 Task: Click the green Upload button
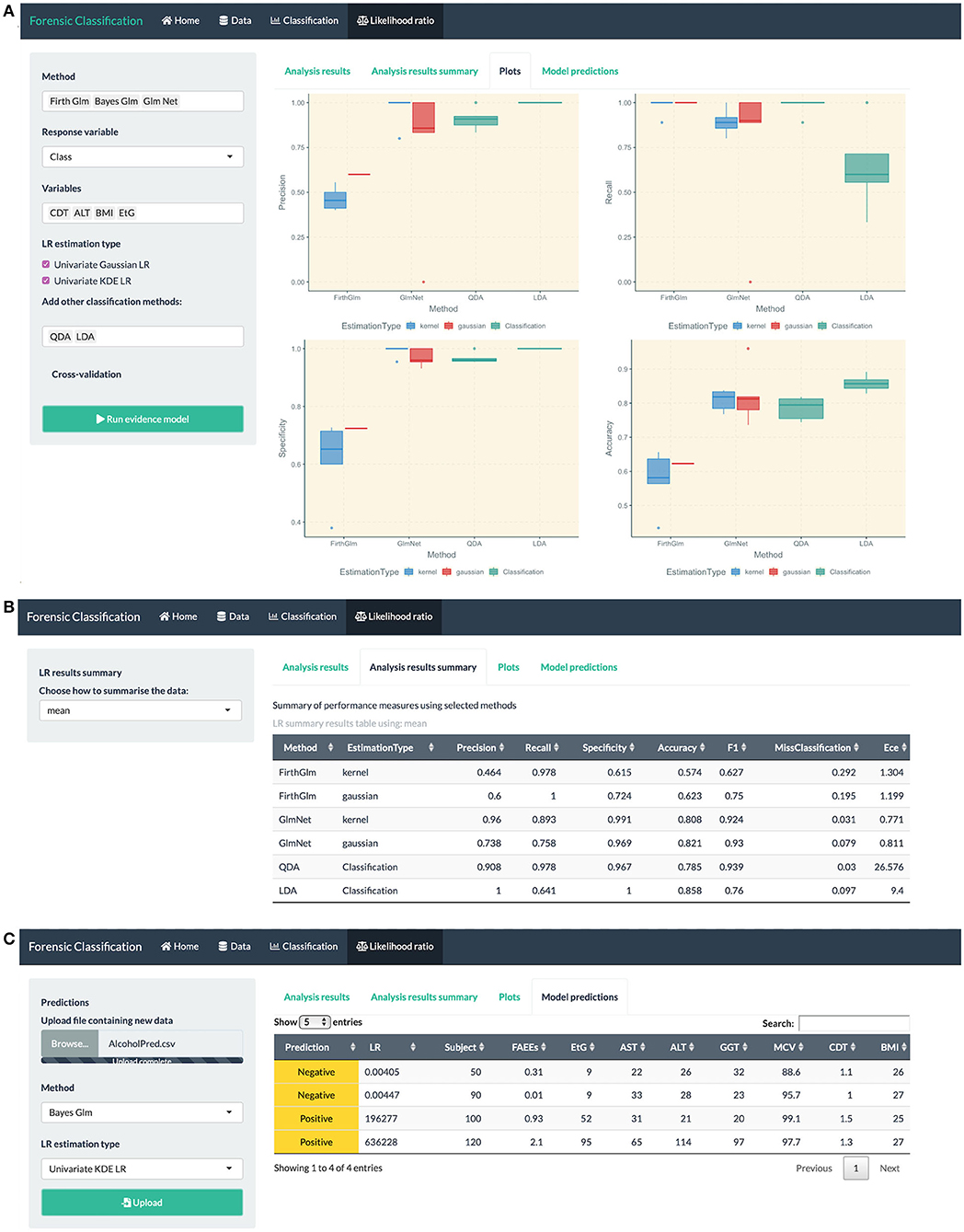pos(142,1203)
